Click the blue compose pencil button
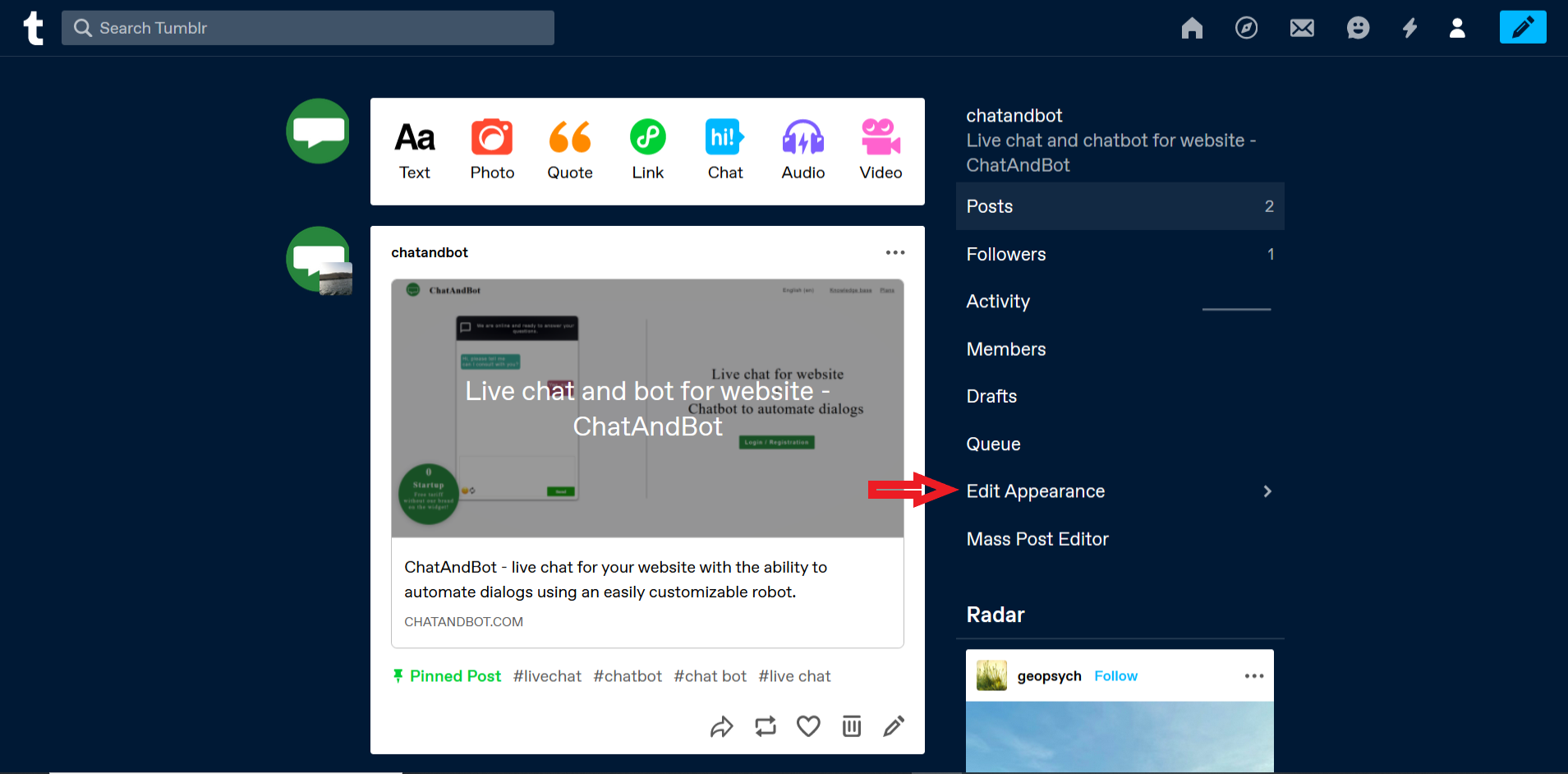The width and height of the screenshot is (1568, 774). click(1522, 27)
